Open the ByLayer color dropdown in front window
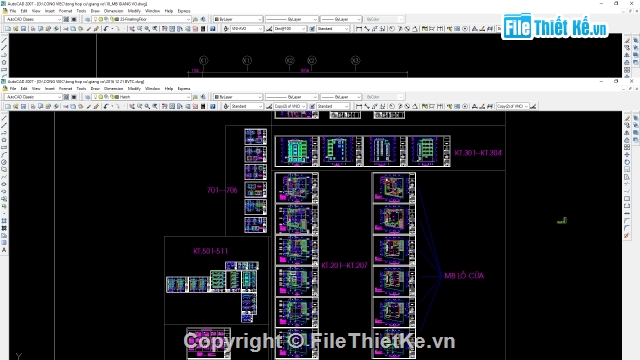640x360 pixels. point(238,97)
